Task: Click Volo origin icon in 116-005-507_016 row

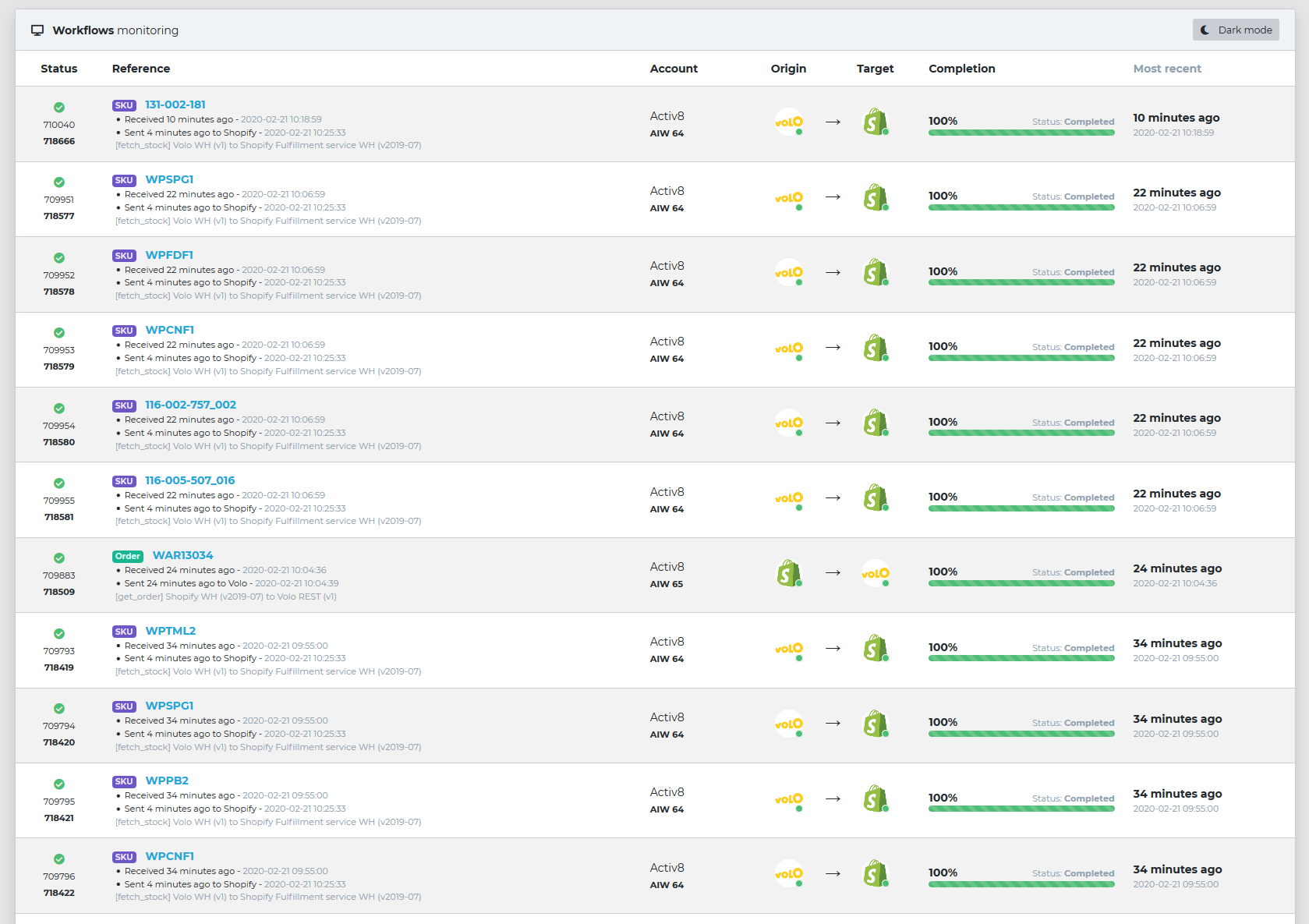Action: click(x=789, y=497)
